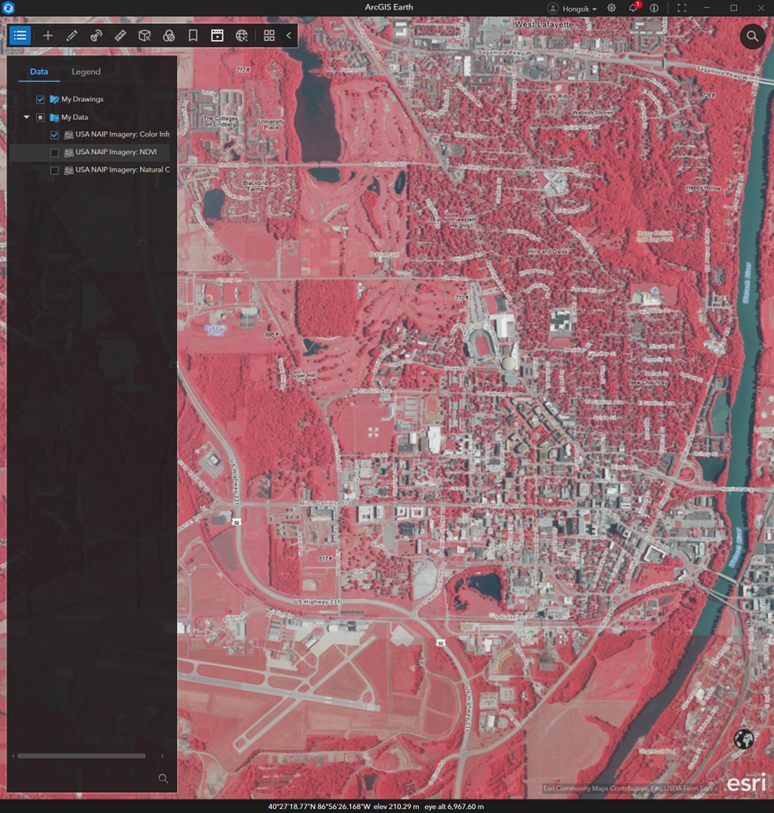Switch to the Data tab
The height and width of the screenshot is (813, 774).
39,72
